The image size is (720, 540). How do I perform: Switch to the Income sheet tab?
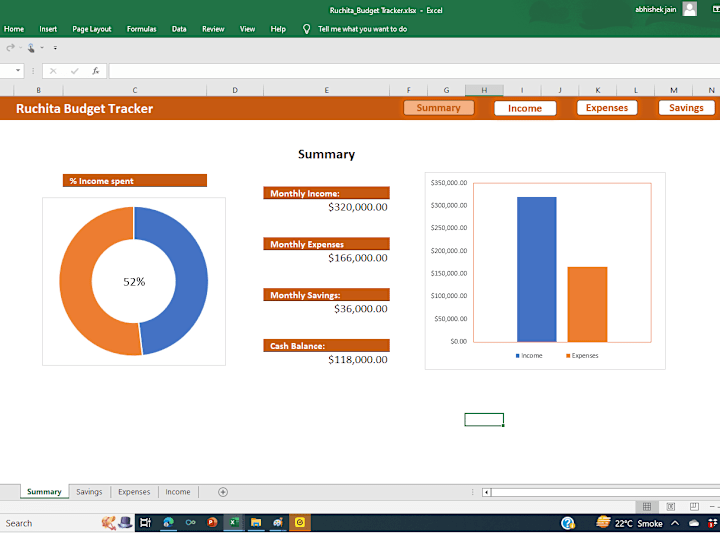point(178,492)
